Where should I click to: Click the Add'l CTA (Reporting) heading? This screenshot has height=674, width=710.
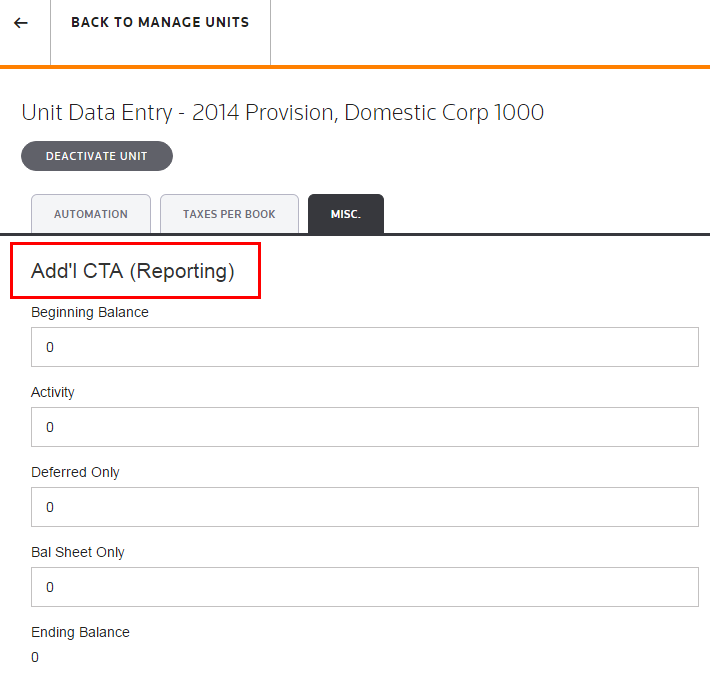133,271
